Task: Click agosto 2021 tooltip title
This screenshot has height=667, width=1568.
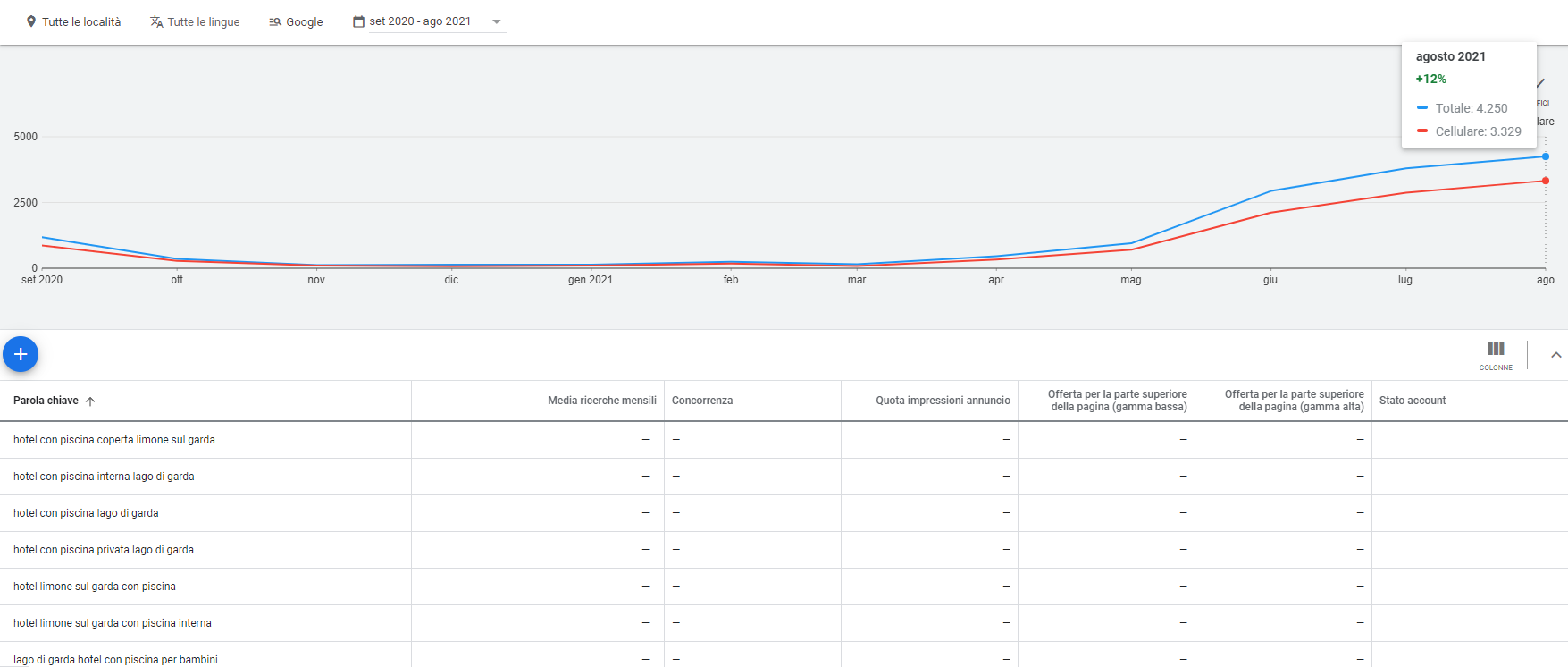Action: [x=1451, y=56]
